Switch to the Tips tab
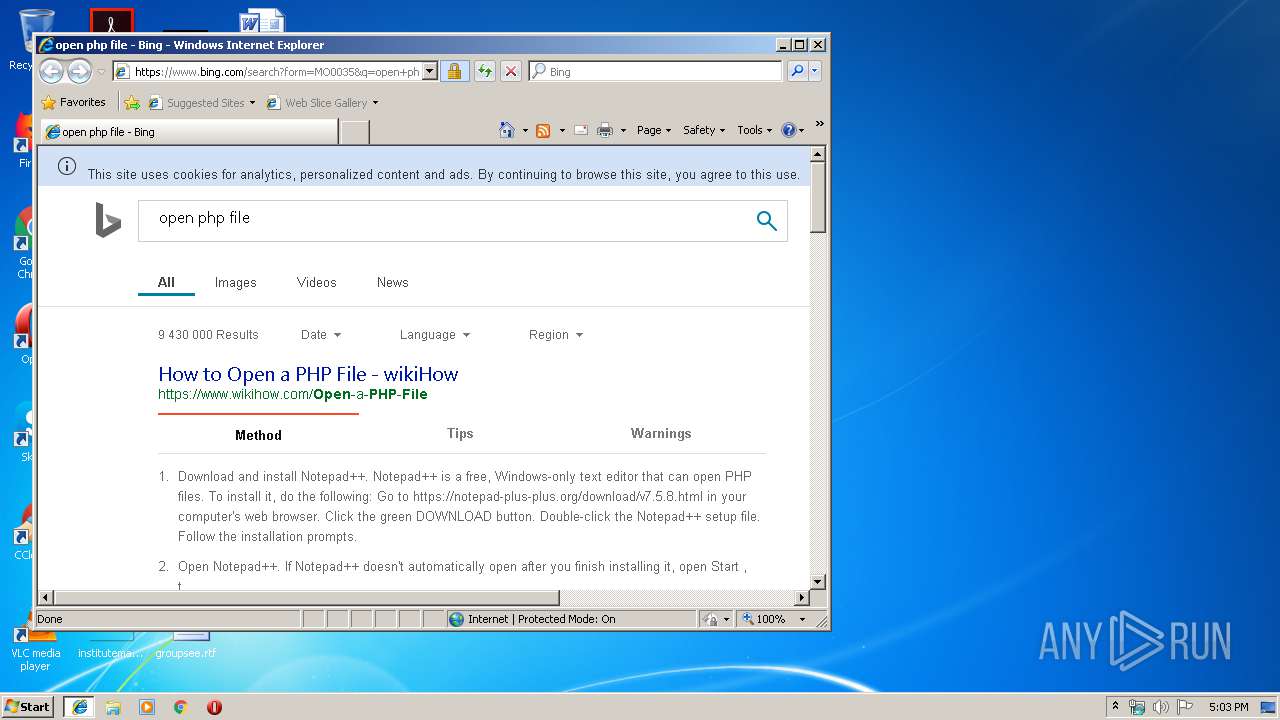The image size is (1280, 720). coord(460,434)
